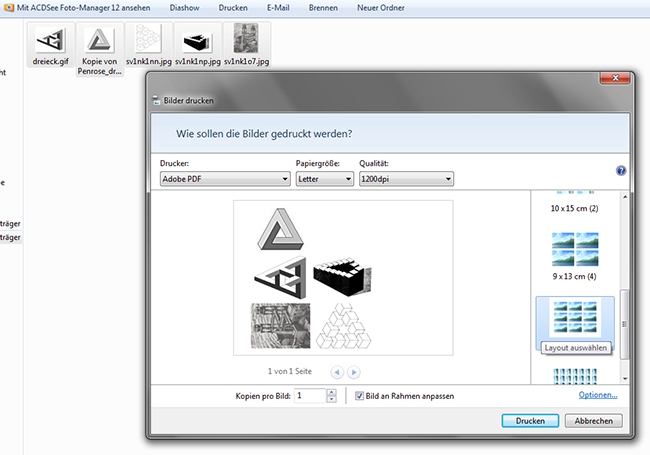
Task: Select the sv1nk1np.jpg file thumbnail
Action: [x=197, y=44]
